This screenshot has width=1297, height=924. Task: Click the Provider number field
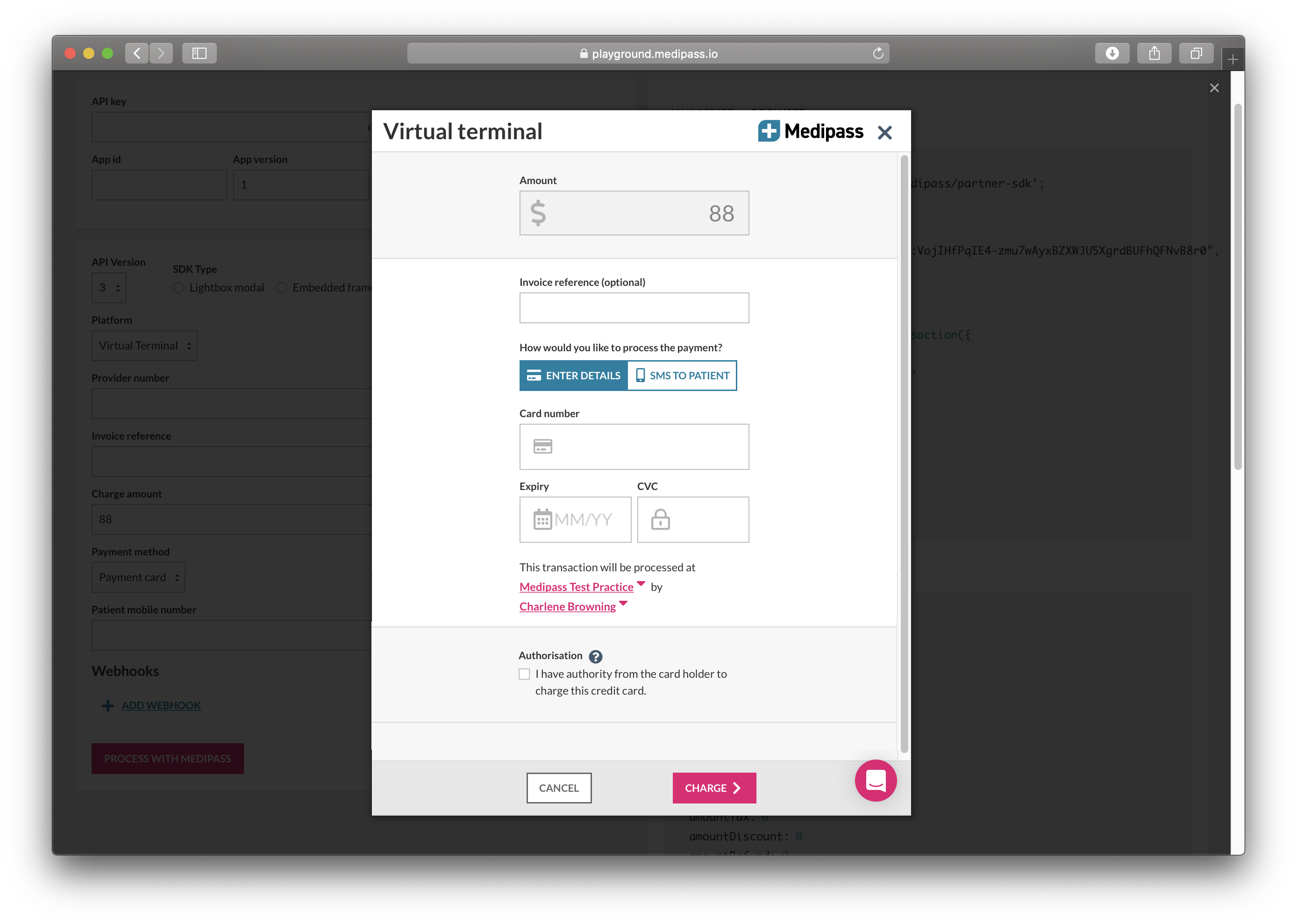coord(232,404)
